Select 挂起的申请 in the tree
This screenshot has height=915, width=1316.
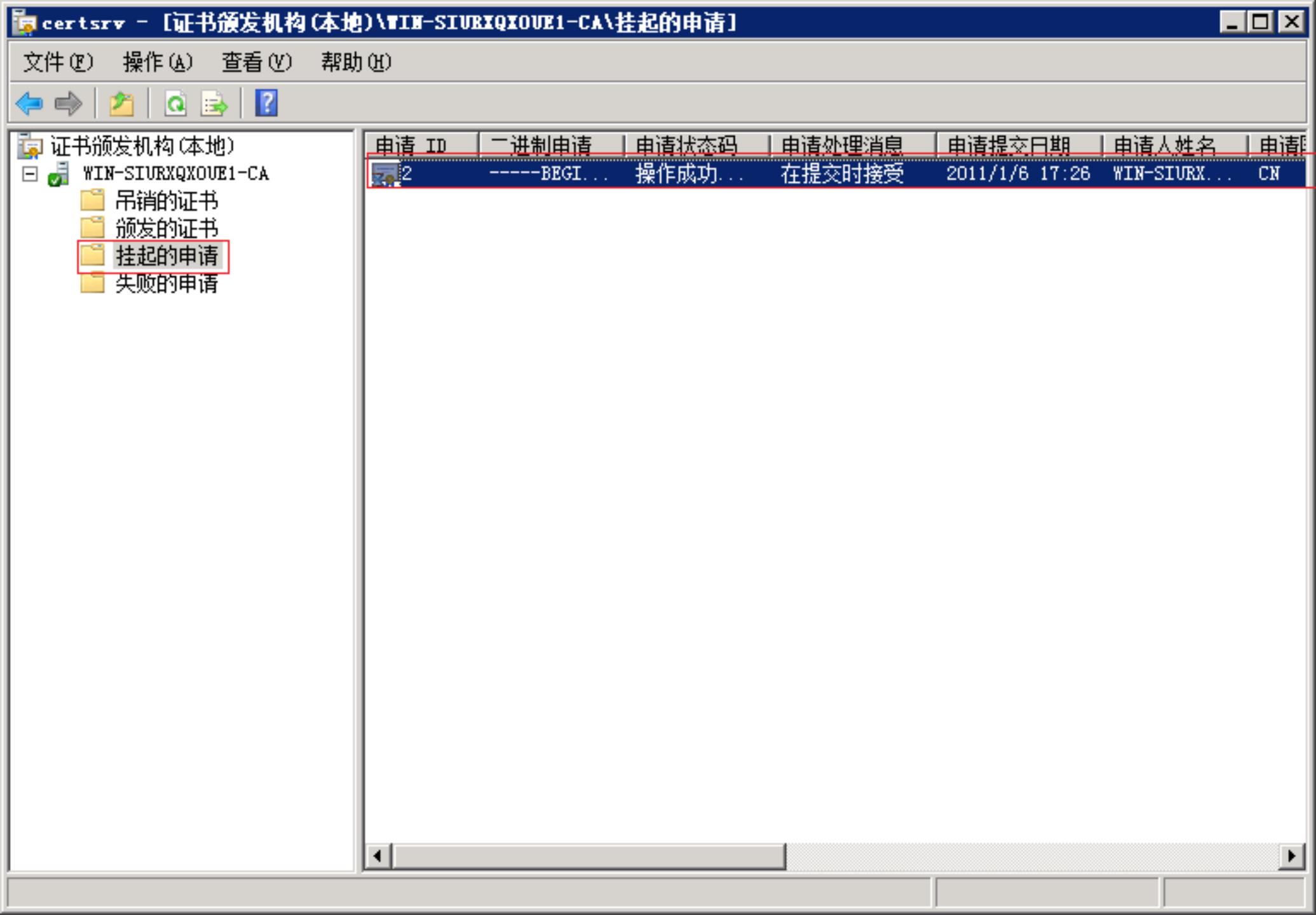pyautogui.click(x=166, y=255)
